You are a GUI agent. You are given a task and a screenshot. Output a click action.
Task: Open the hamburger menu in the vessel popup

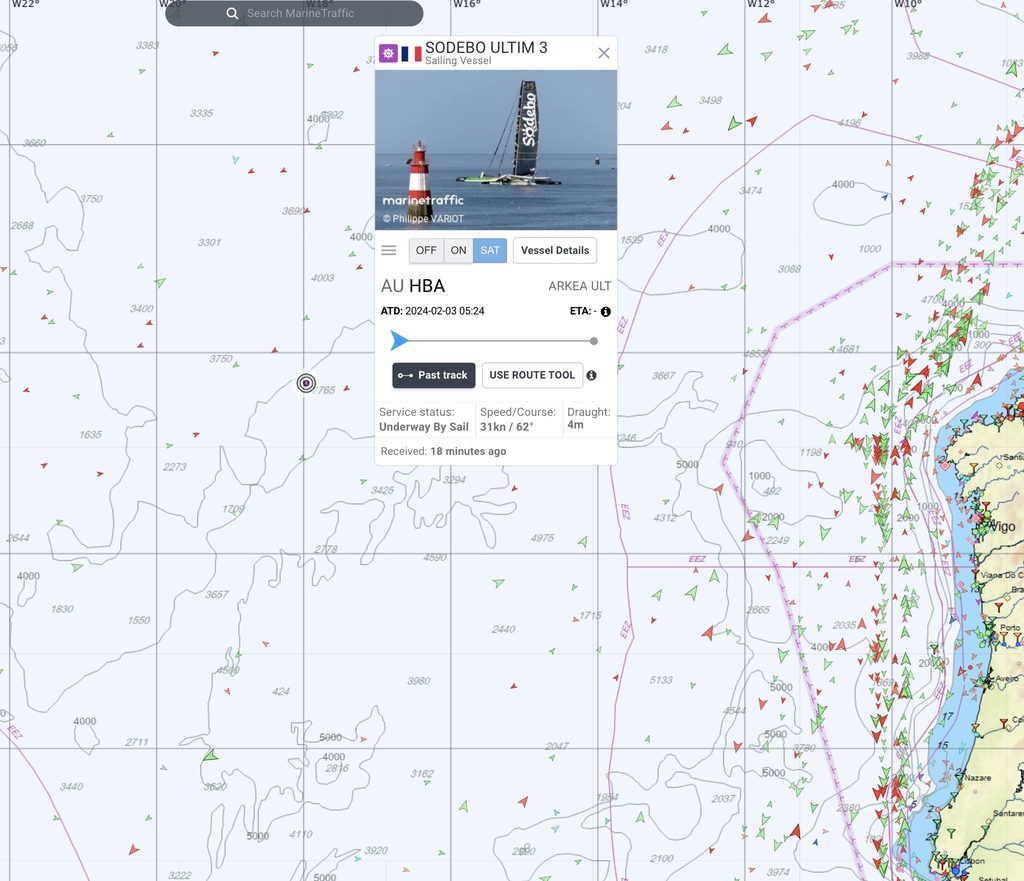tap(389, 250)
